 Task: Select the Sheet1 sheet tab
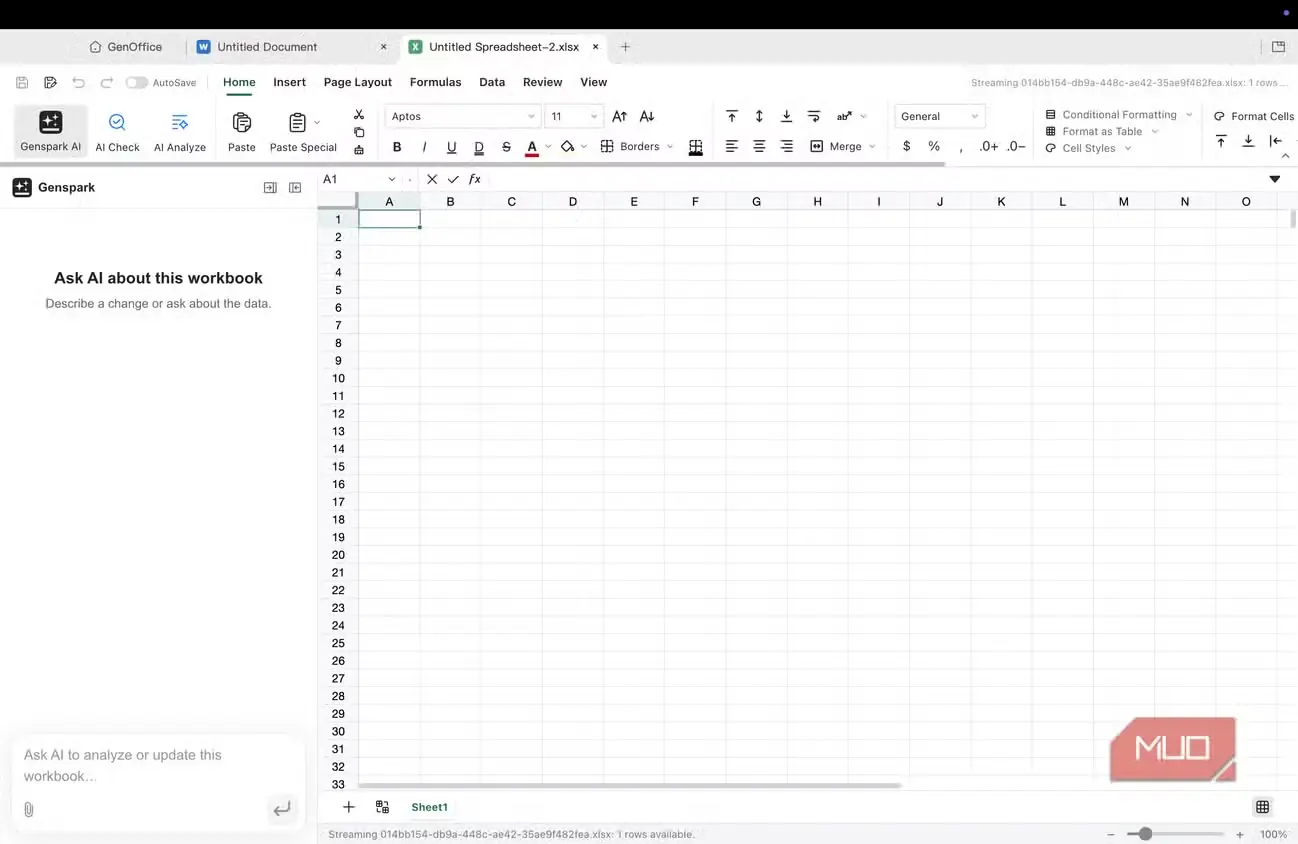click(x=430, y=807)
